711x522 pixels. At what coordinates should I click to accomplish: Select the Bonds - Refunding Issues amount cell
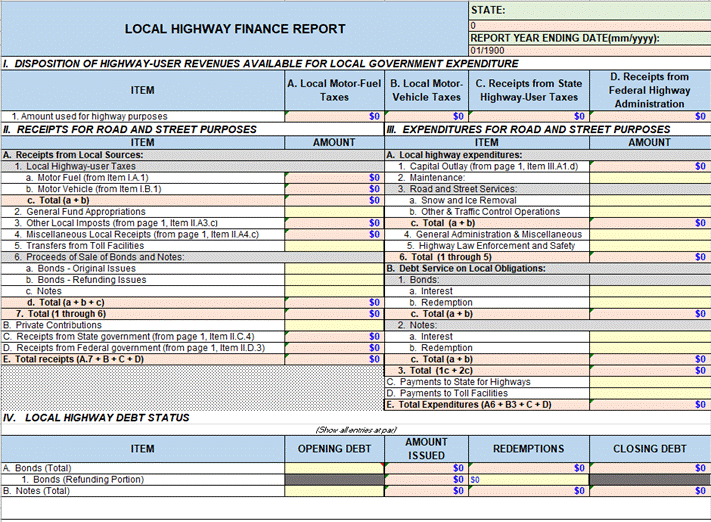(334, 280)
